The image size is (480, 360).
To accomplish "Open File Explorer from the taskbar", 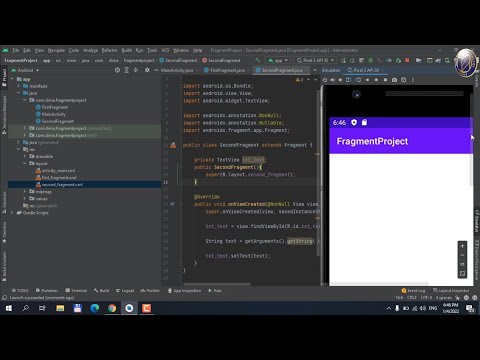I will 60,308.
